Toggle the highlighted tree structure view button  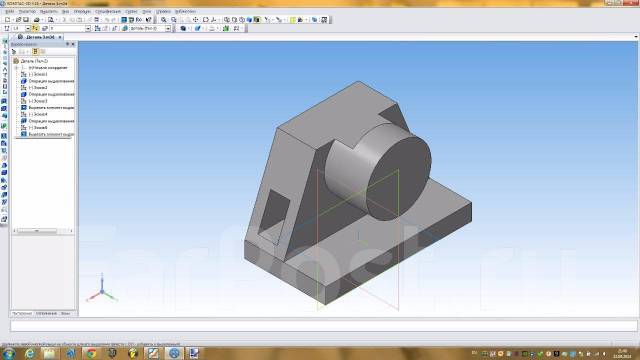pyautogui.click(x=35, y=51)
